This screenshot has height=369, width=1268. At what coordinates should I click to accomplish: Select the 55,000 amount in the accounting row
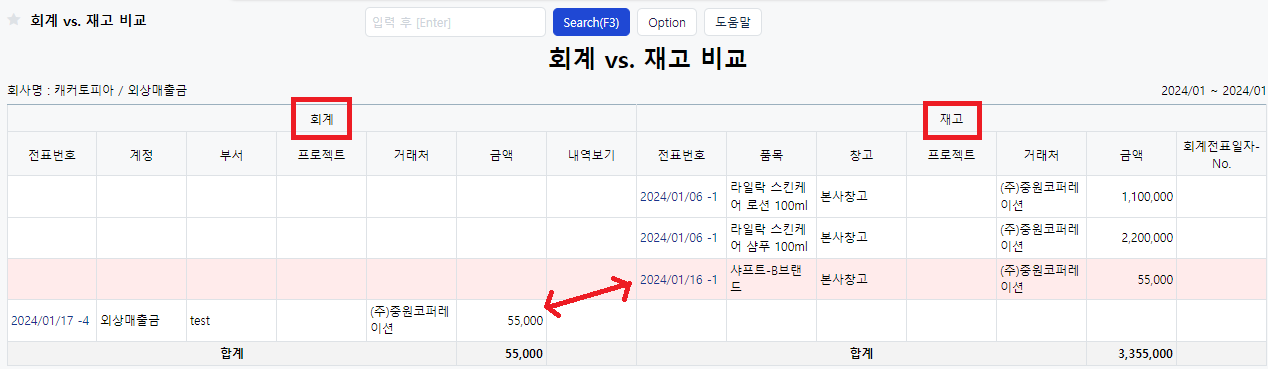[x=501, y=321]
